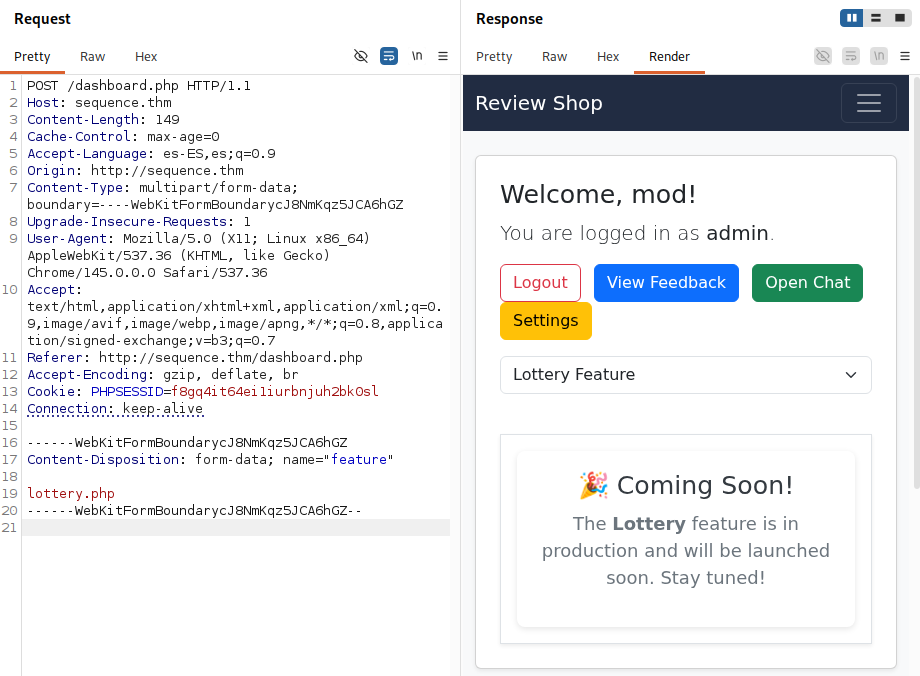Click disabled wrap icon in Response panel
The width and height of the screenshot is (920, 676).
click(x=851, y=56)
